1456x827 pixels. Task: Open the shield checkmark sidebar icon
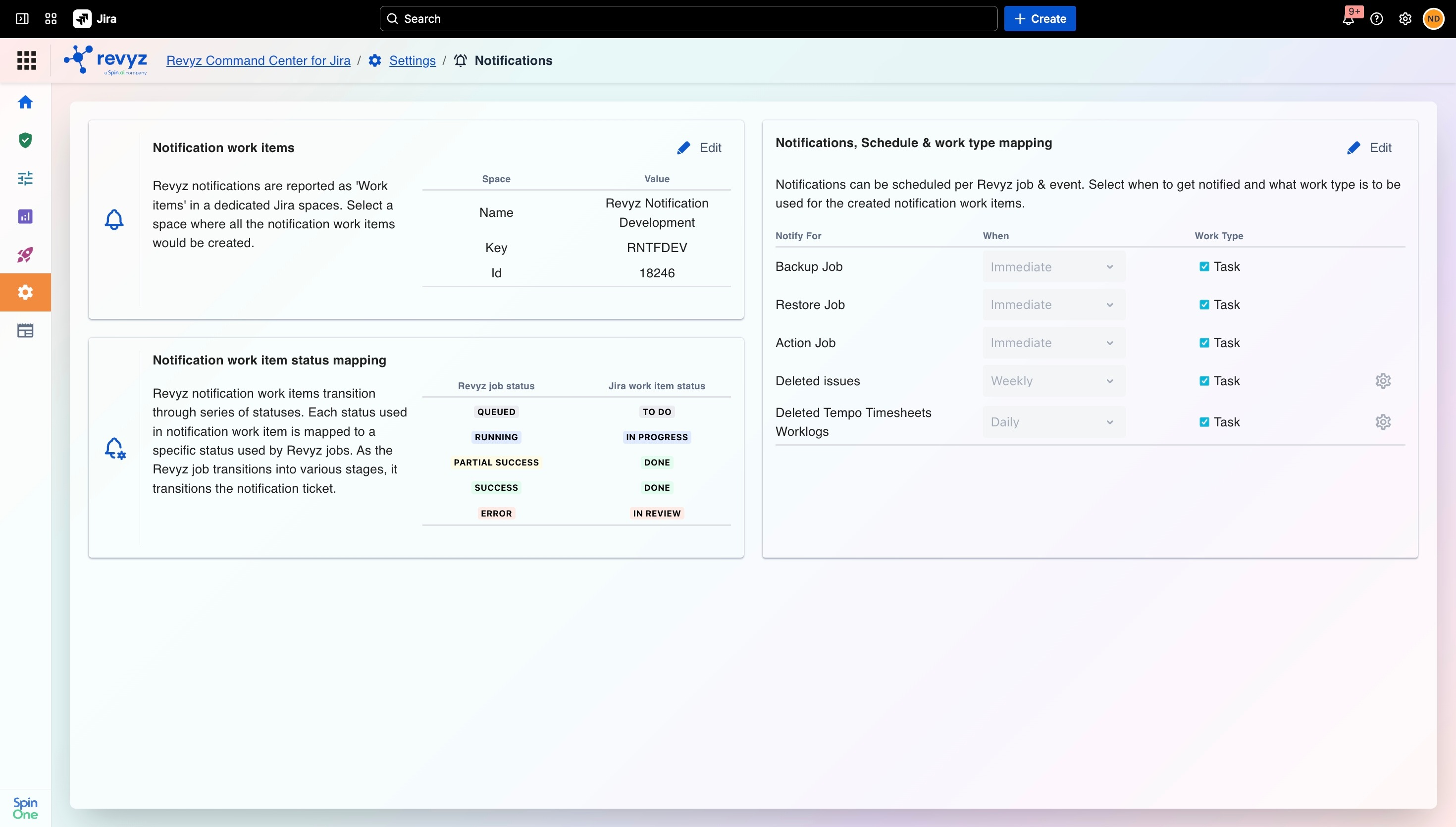[x=25, y=140]
